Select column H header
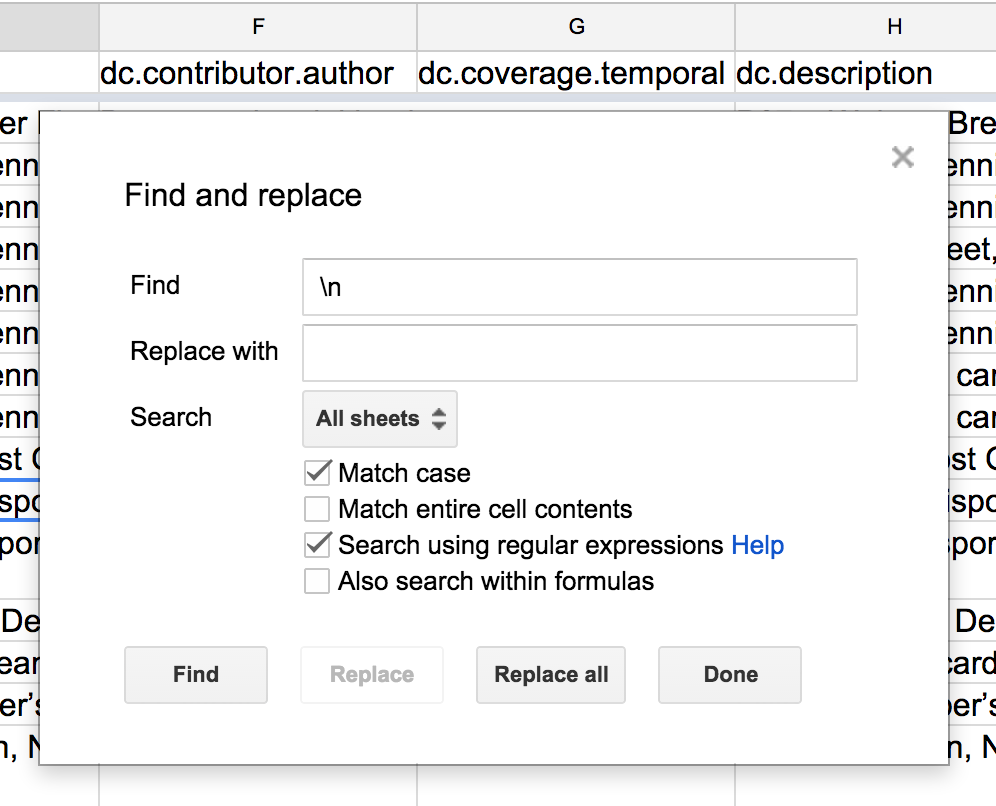Viewport: 996px width, 806px height. coord(894,27)
